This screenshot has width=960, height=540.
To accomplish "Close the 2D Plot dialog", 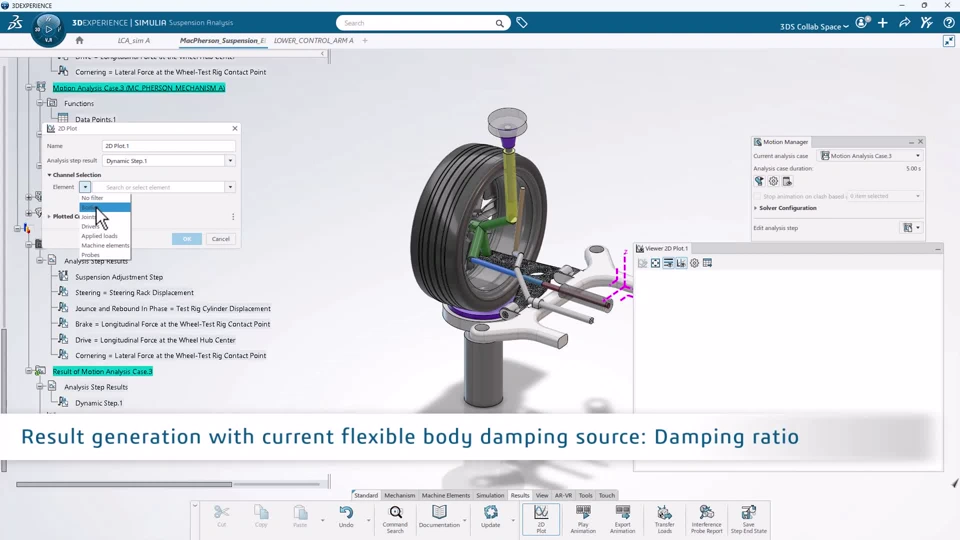I will pos(234,129).
